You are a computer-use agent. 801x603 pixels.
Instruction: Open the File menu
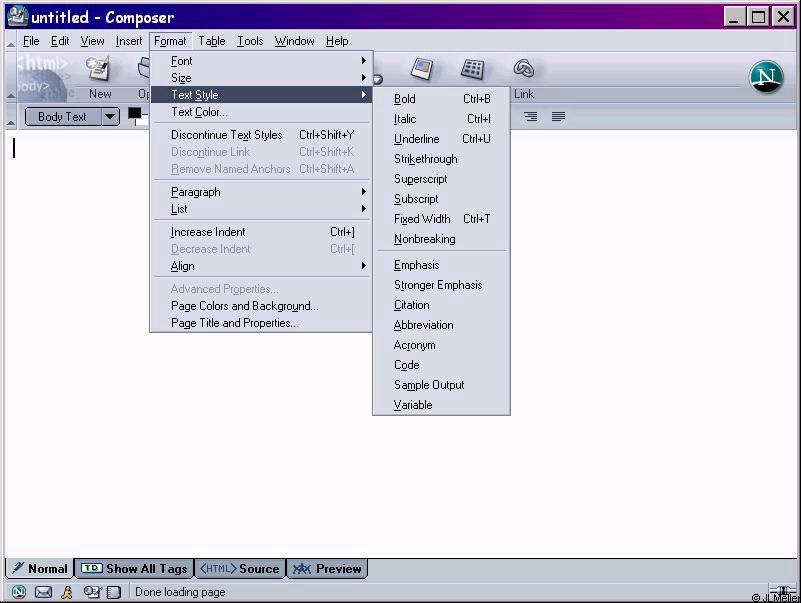click(x=31, y=41)
